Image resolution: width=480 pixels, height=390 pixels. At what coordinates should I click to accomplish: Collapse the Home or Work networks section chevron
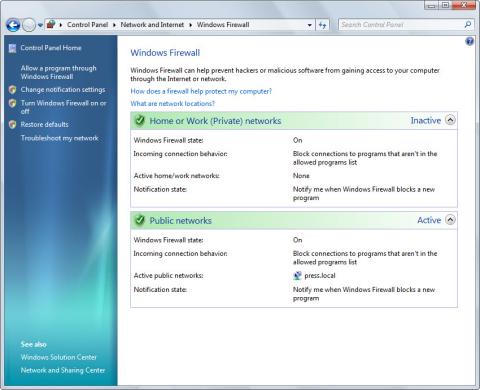pyautogui.click(x=450, y=120)
